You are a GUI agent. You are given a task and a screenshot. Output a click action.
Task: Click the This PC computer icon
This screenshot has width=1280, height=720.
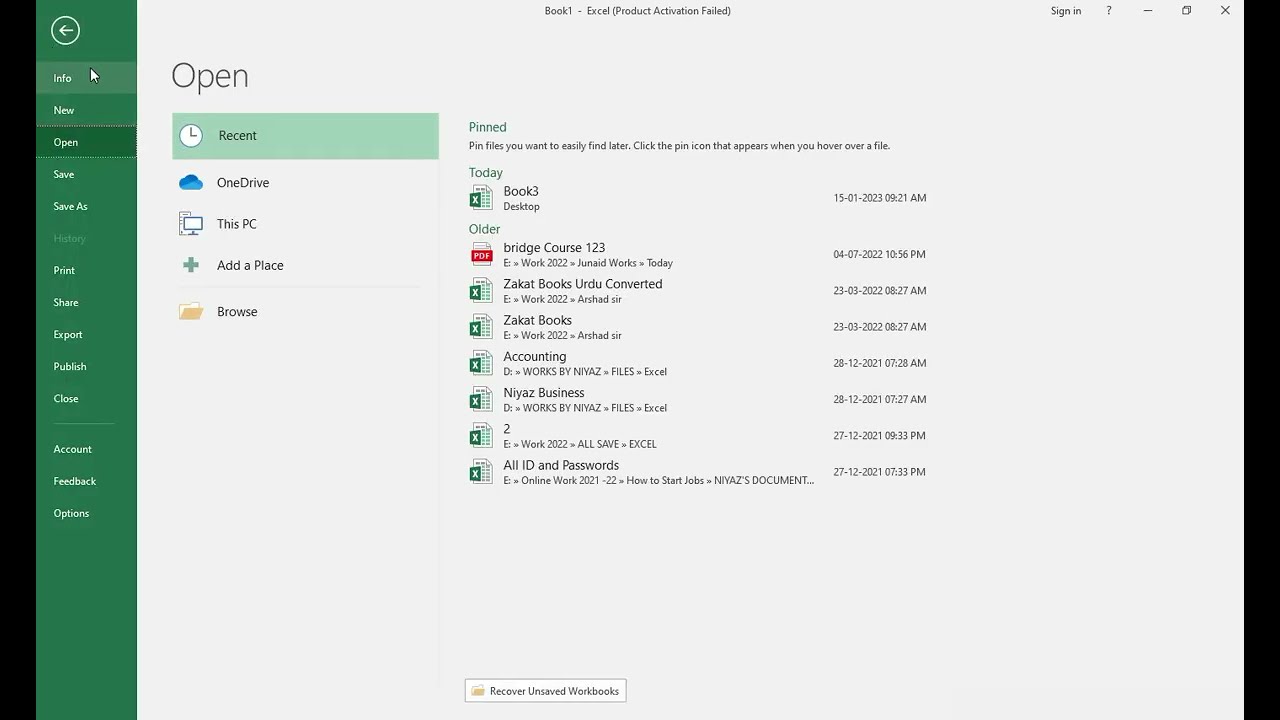(191, 224)
